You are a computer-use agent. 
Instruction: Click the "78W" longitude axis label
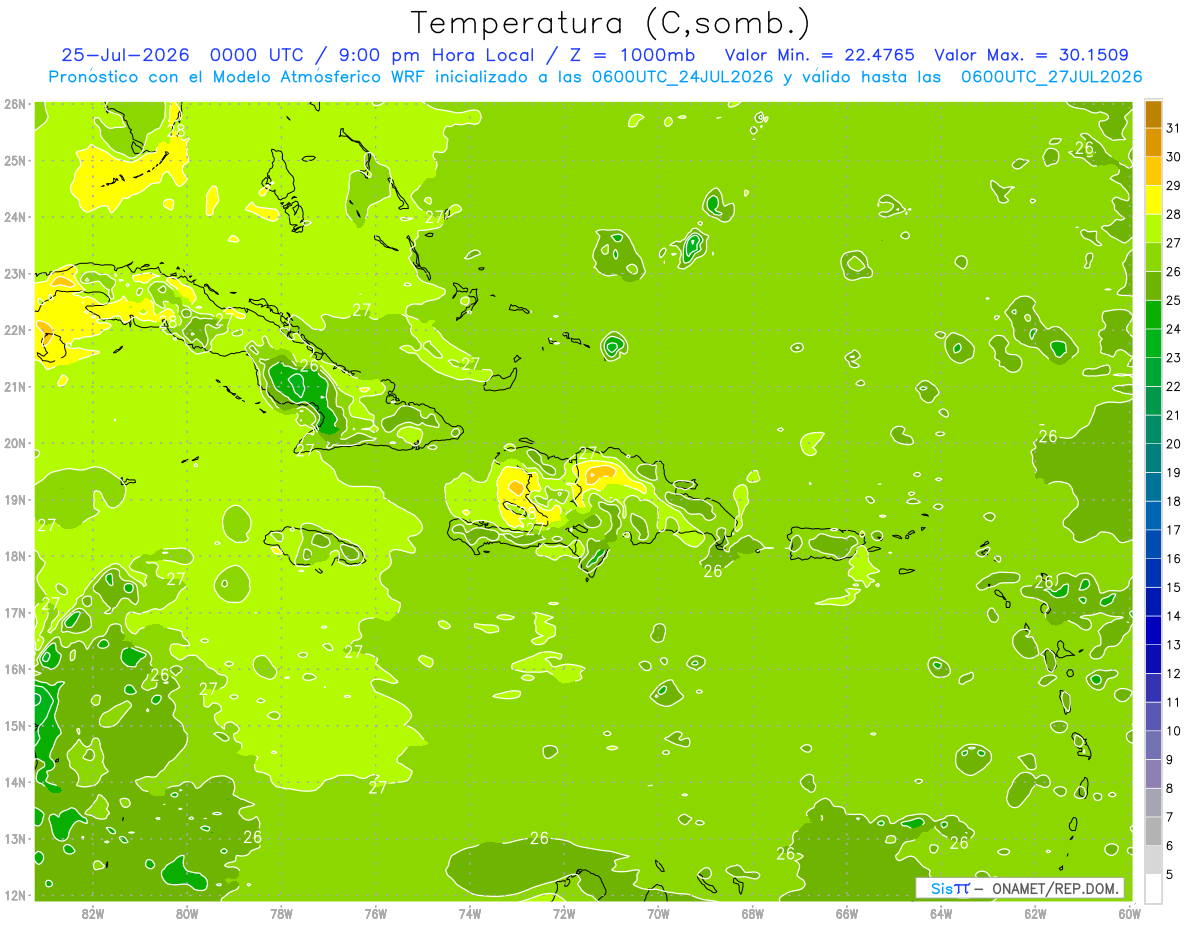click(281, 913)
